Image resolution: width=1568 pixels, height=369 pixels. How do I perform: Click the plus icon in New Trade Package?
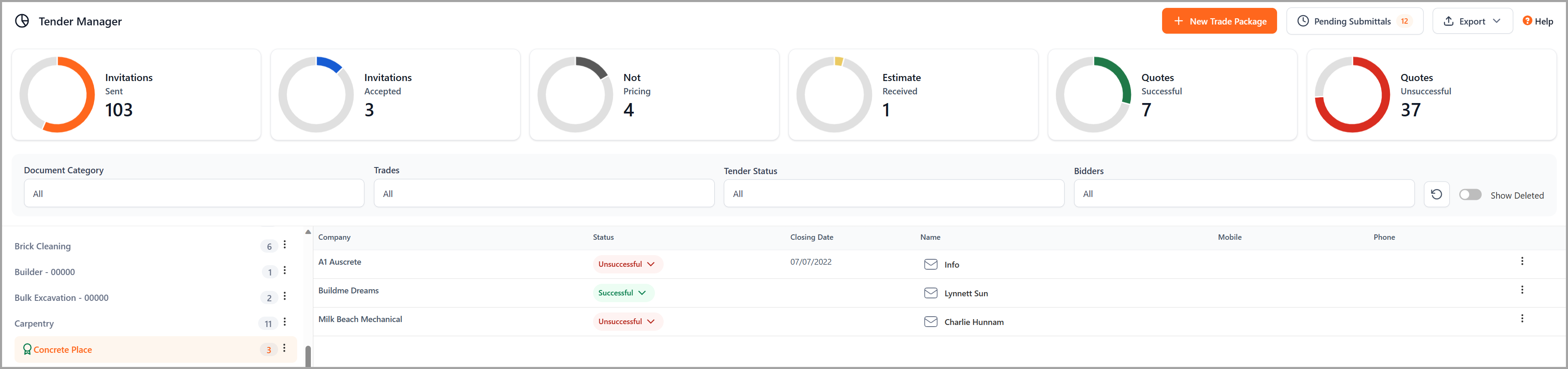tap(1178, 21)
